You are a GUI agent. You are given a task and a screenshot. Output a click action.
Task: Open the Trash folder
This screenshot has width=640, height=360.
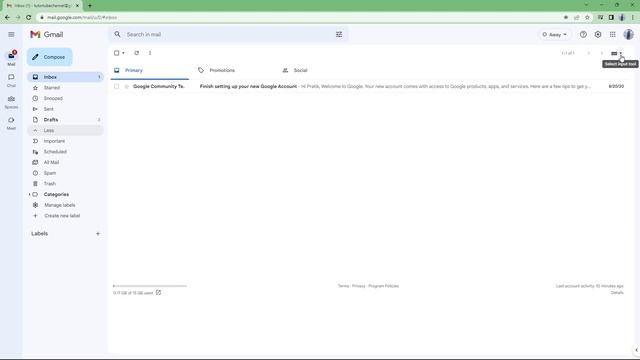coord(65,184)
